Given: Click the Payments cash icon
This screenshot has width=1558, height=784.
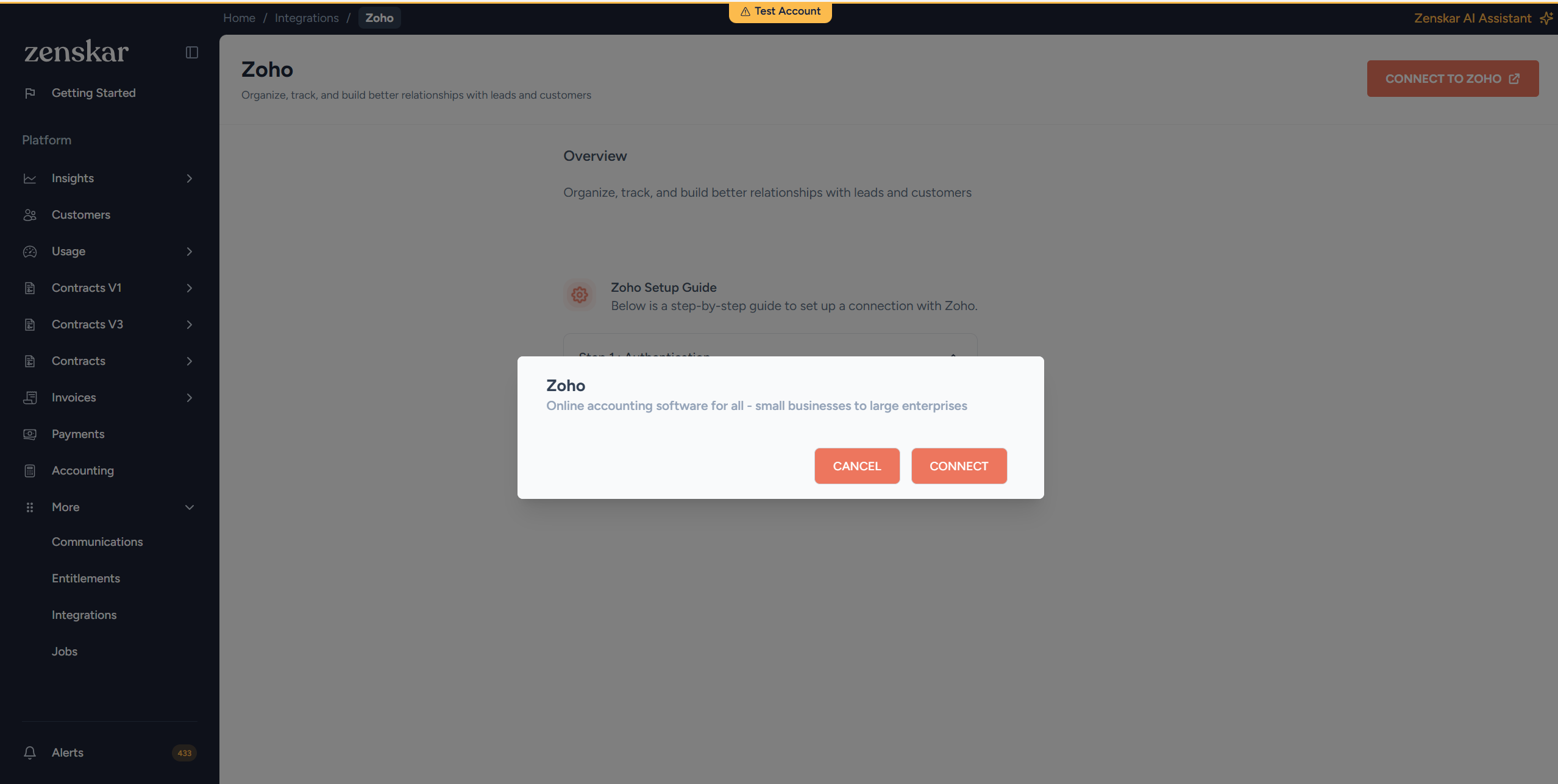Looking at the screenshot, I should point(30,434).
